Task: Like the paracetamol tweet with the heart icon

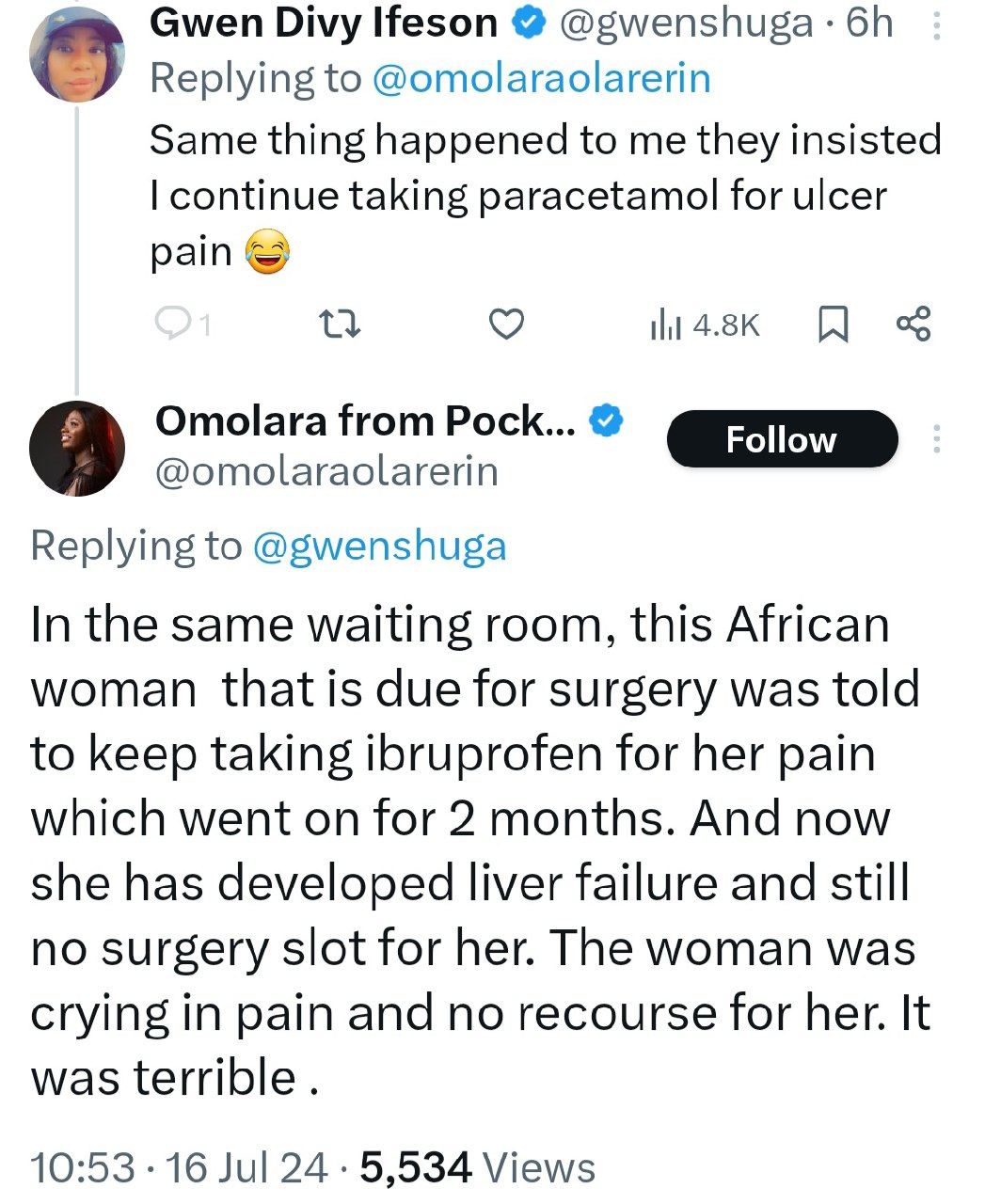Action: point(507,325)
